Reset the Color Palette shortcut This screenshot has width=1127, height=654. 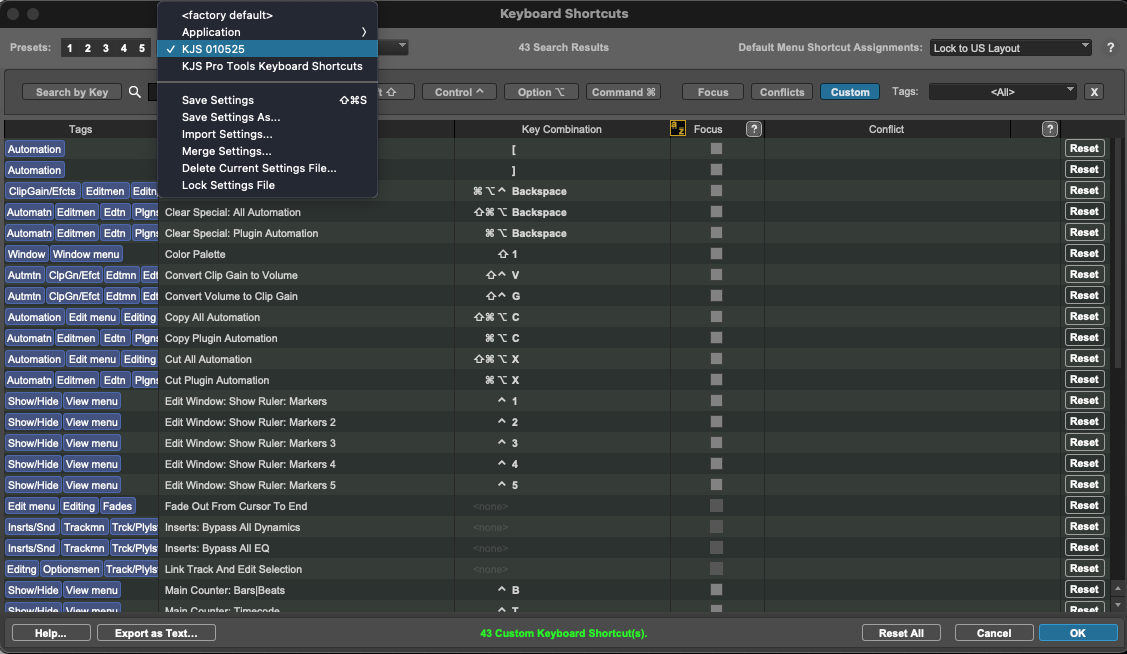coord(1084,254)
